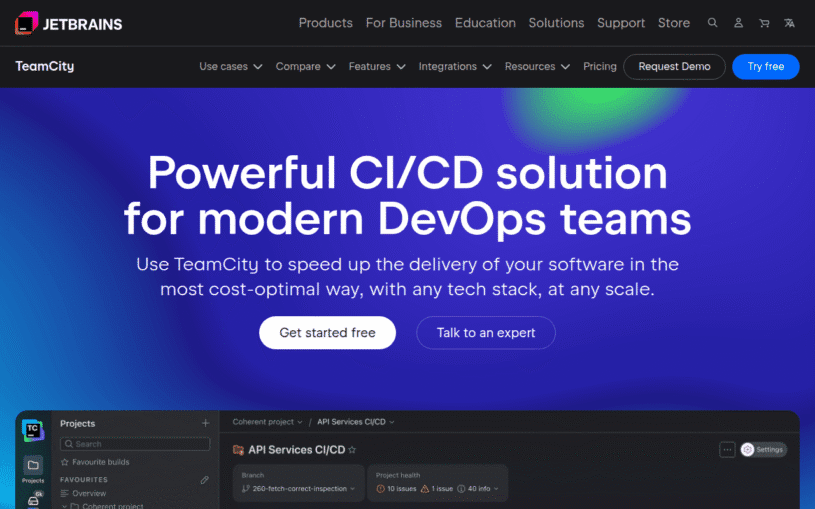The image size is (815, 509).
Task: Click the agents icon below Projects in the sidebar
Action: point(33,501)
